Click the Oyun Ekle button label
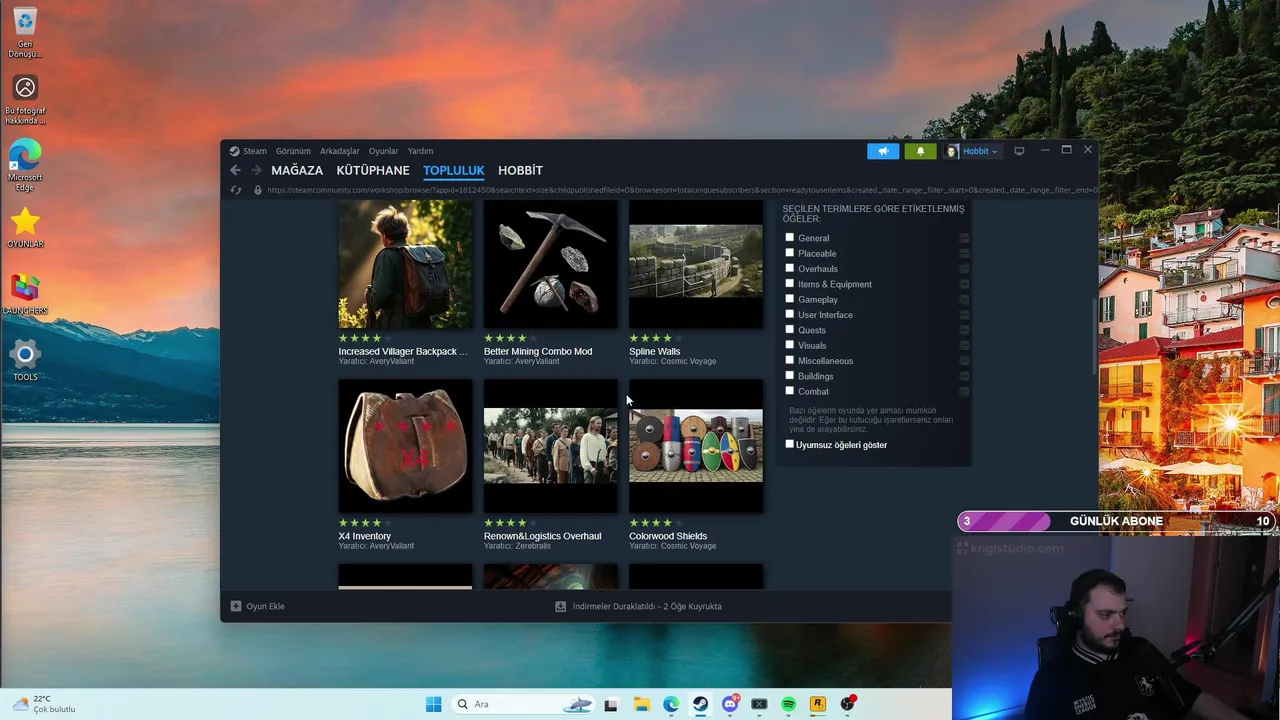Viewport: 1280px width, 720px height. pos(266,606)
